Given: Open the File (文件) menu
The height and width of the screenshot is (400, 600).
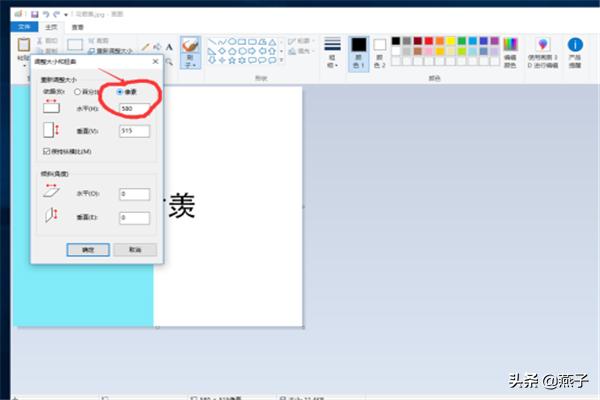Looking at the screenshot, I should point(24,27).
